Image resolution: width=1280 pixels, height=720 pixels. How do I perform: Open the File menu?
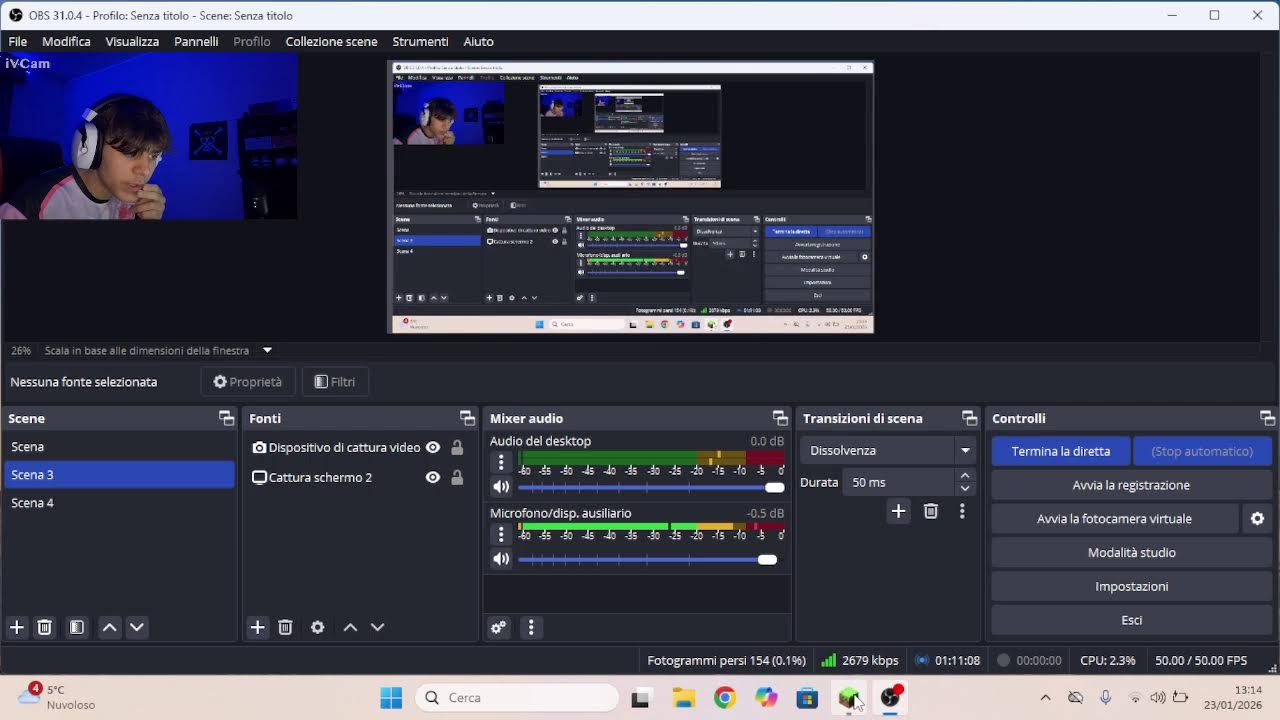(x=18, y=42)
